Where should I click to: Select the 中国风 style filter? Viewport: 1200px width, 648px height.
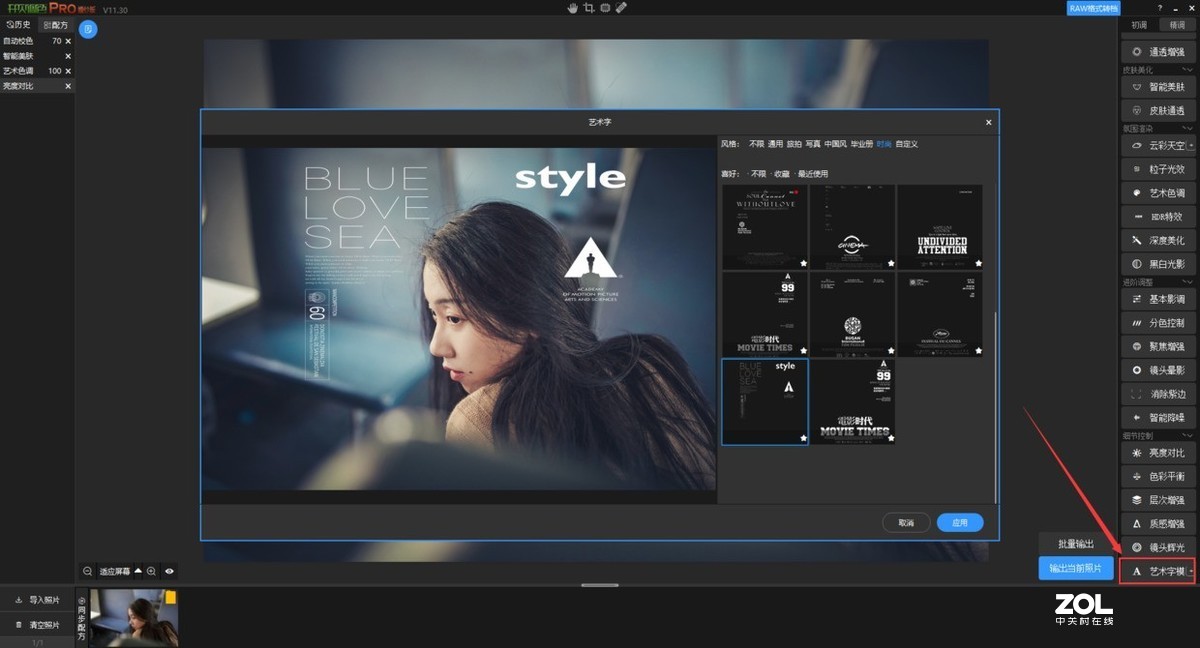click(x=835, y=144)
